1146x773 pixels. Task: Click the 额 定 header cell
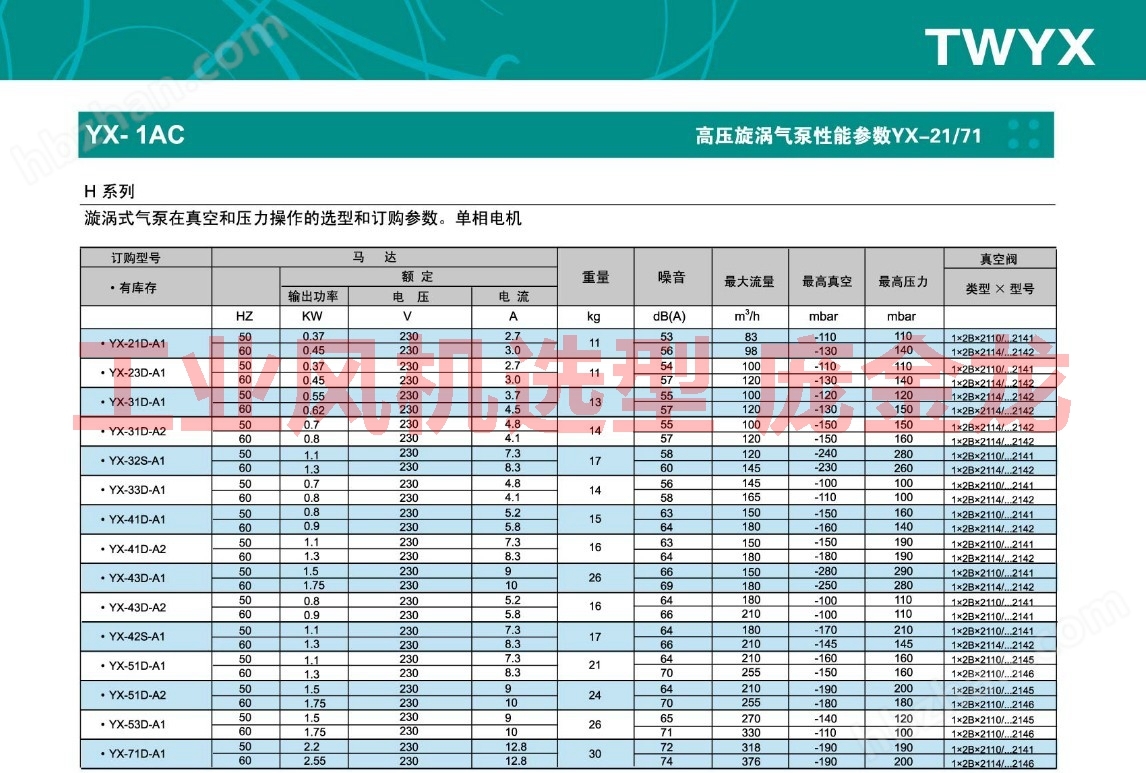coord(417,276)
